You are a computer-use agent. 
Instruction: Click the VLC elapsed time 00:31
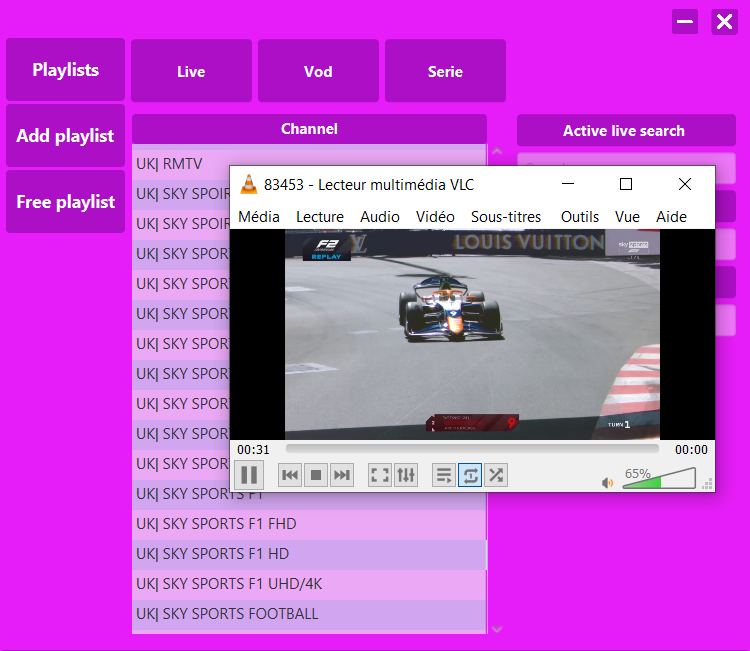tap(253, 450)
